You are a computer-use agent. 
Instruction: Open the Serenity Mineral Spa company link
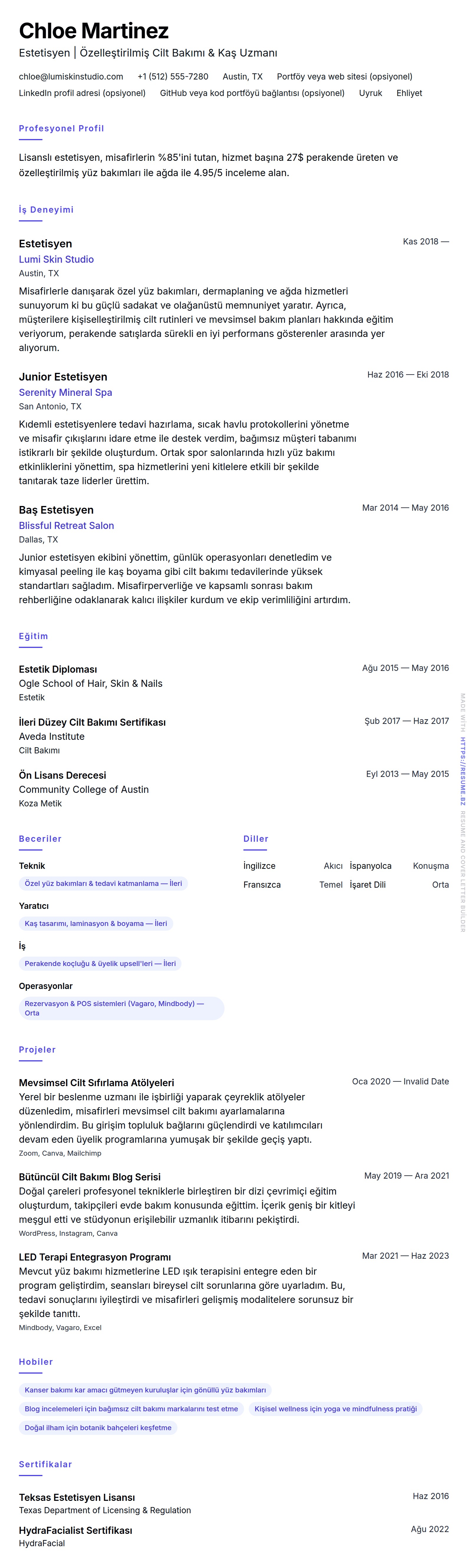point(65,393)
